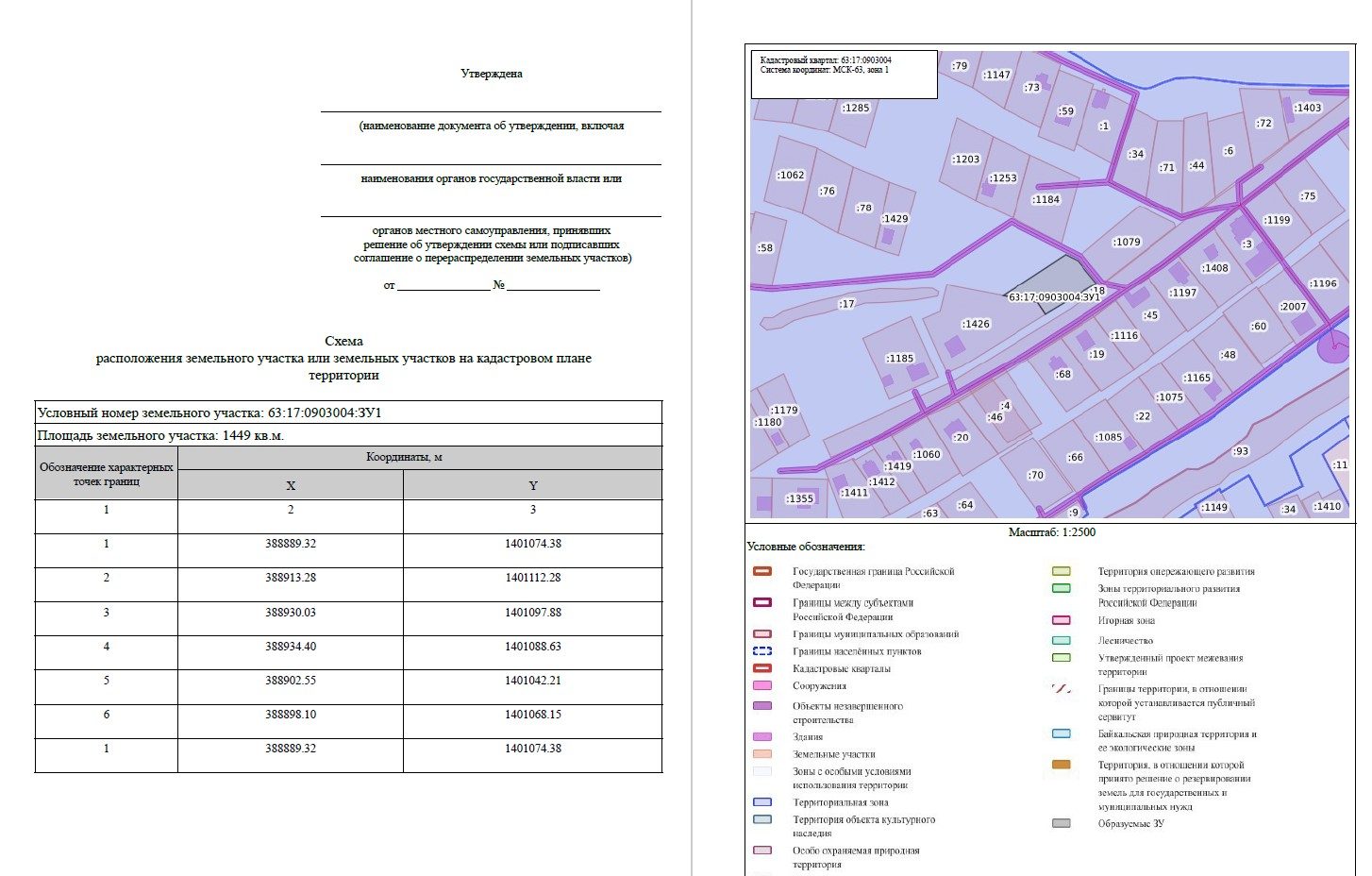Screen dimensions: 1372x876
Task: Click the Территориальная зона legend swatch
Action: (x=762, y=802)
